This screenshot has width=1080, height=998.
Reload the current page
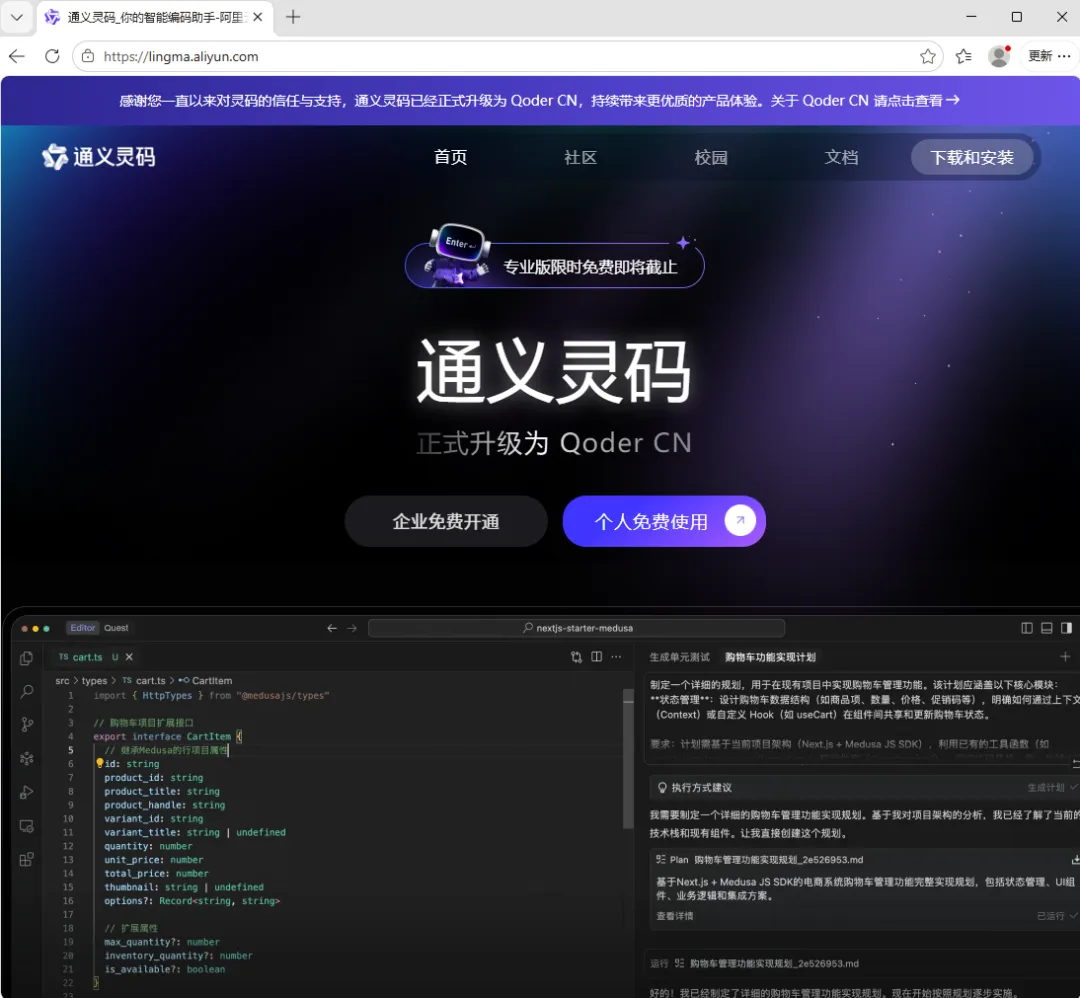(52, 56)
